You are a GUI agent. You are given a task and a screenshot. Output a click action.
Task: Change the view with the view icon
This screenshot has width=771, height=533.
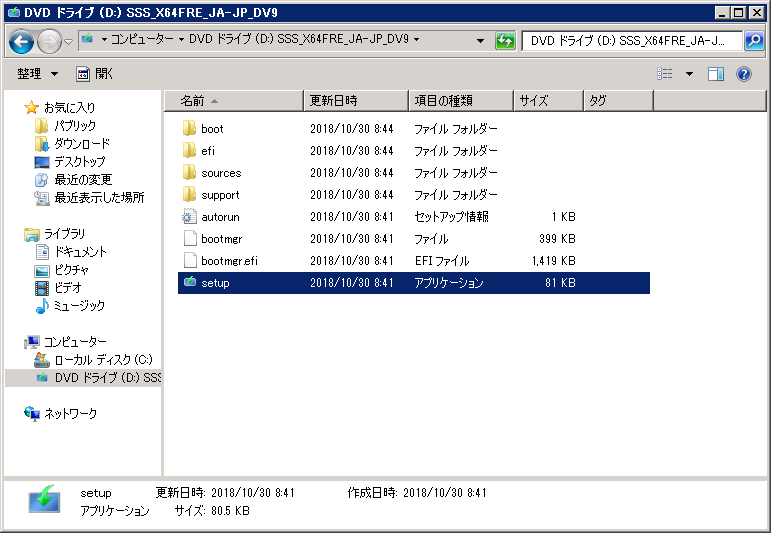coord(665,74)
